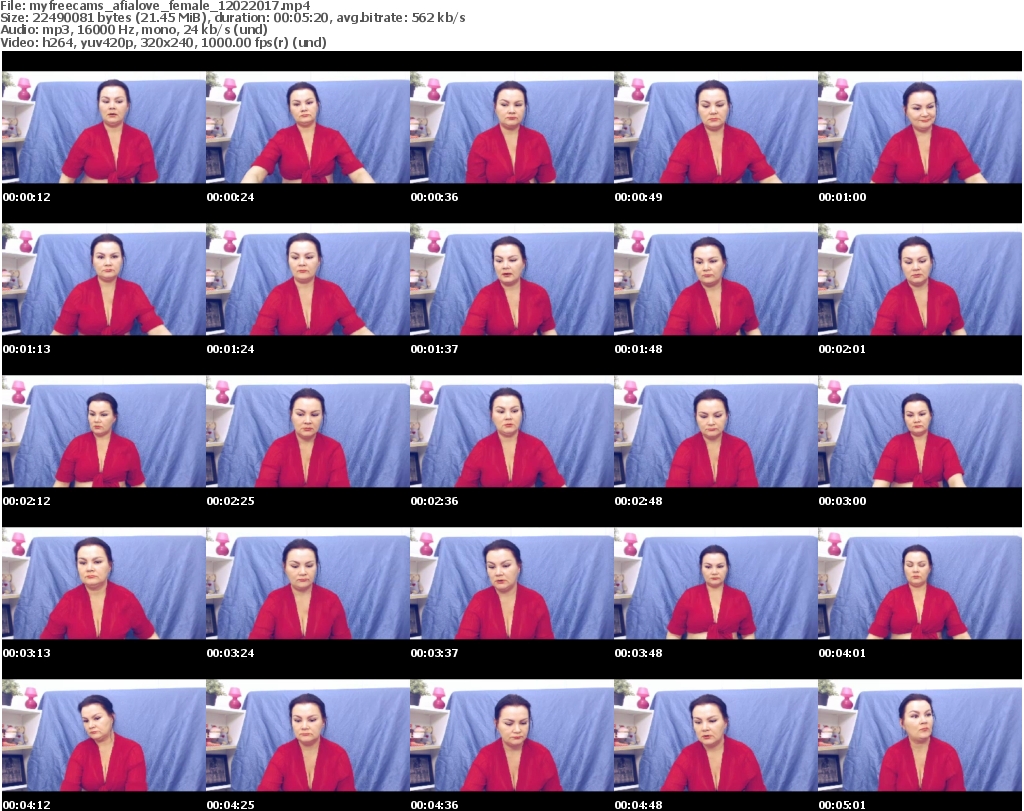This screenshot has width=1024, height=811.
Task: Click the 00:01:00 timestamp label
Action: (x=842, y=197)
